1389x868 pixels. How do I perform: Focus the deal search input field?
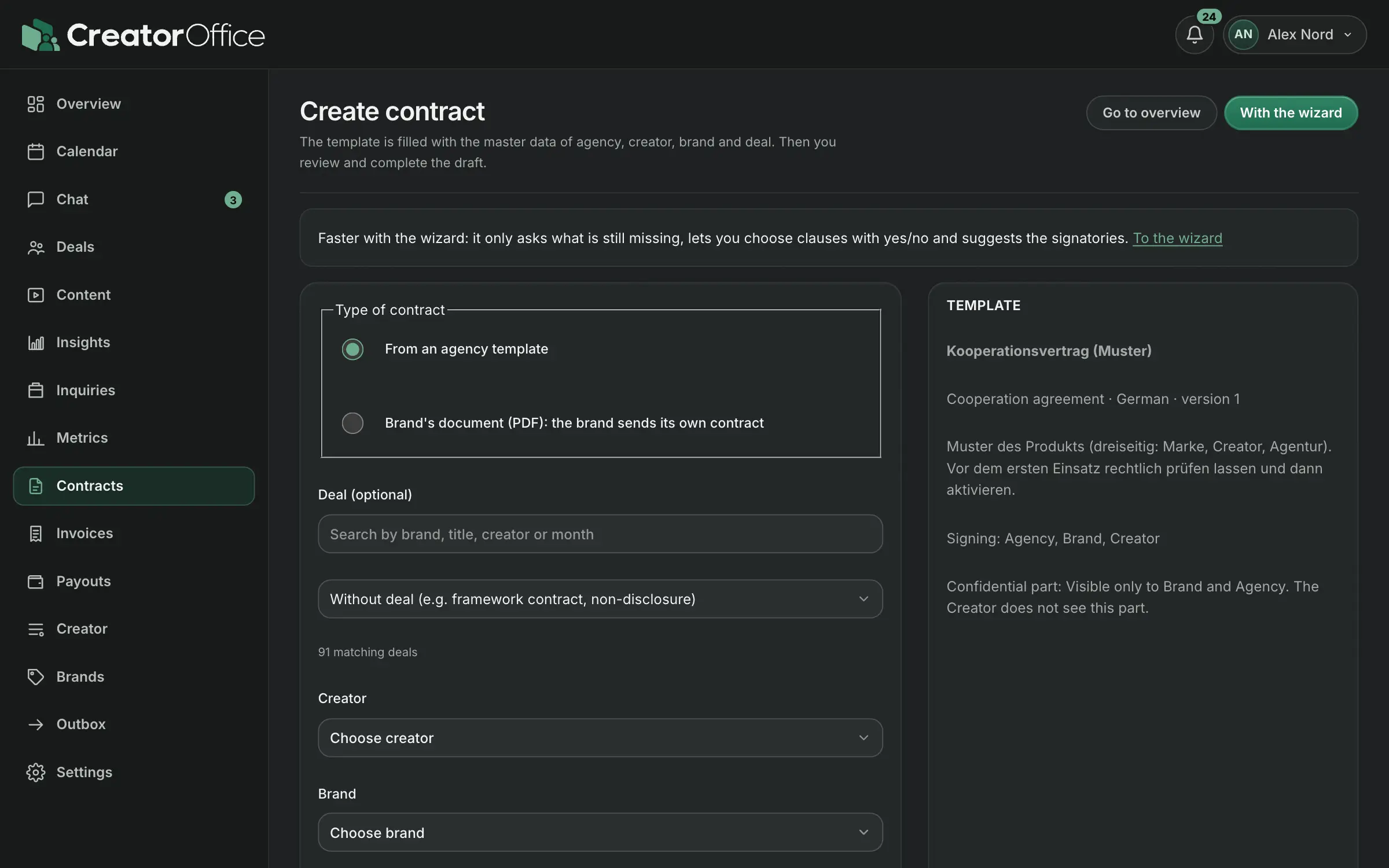pyautogui.click(x=600, y=534)
